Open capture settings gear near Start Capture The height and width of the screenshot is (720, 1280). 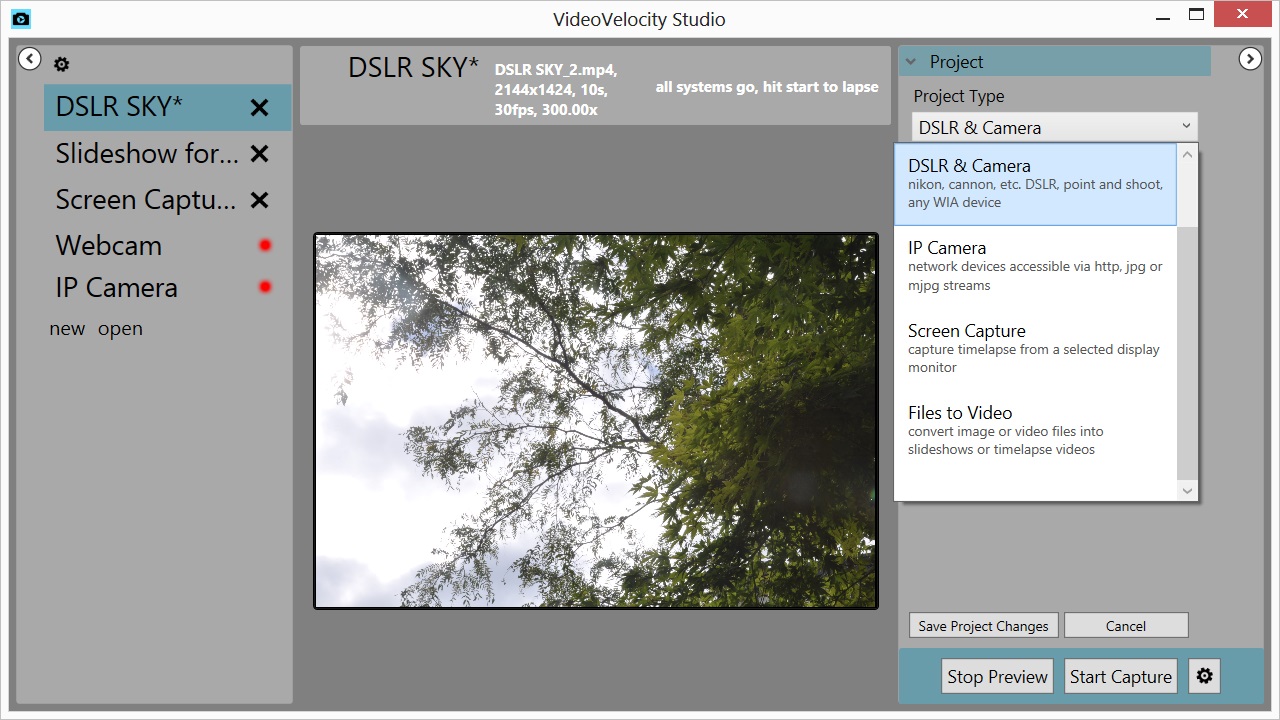click(x=1205, y=676)
